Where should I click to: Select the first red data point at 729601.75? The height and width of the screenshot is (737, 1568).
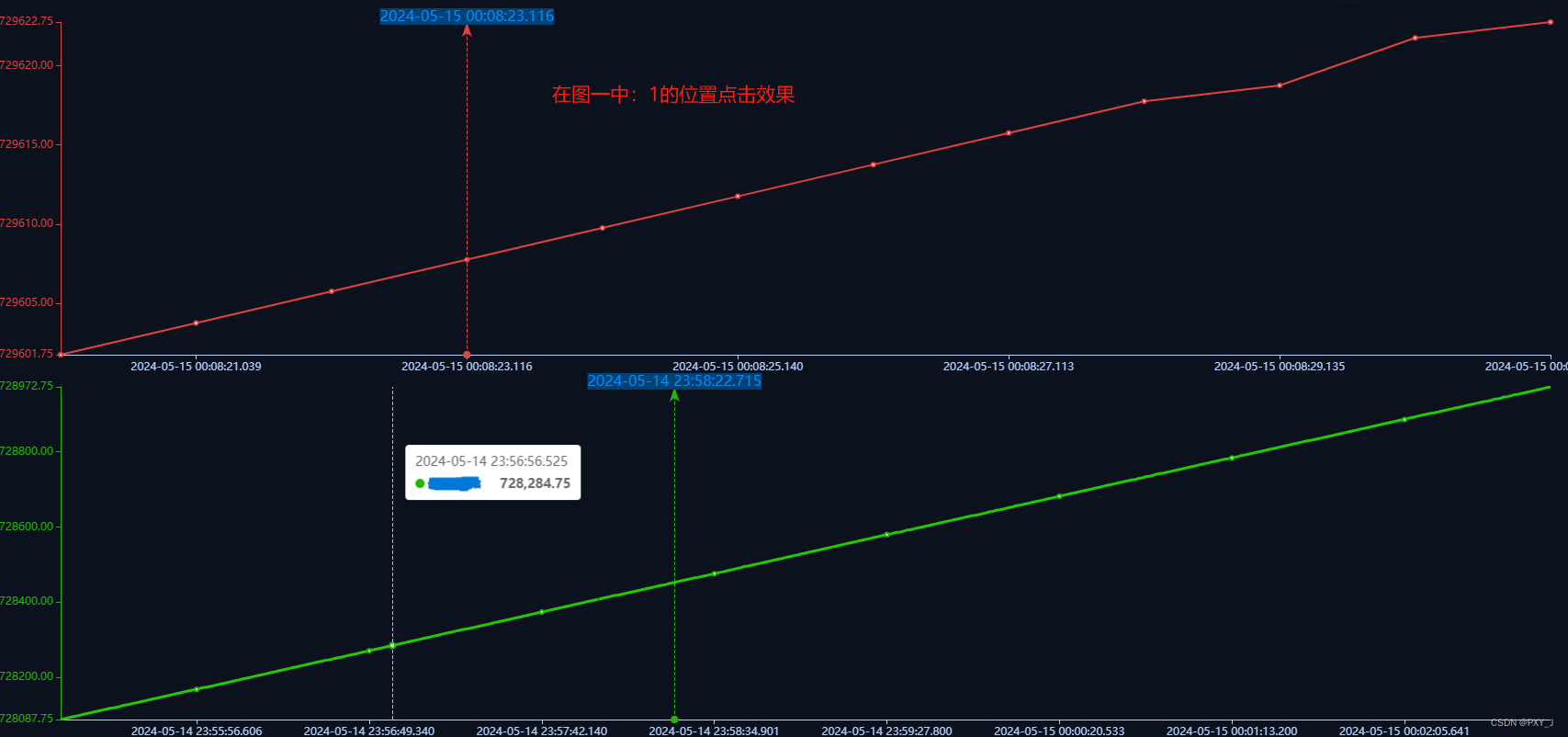pyautogui.click(x=61, y=354)
